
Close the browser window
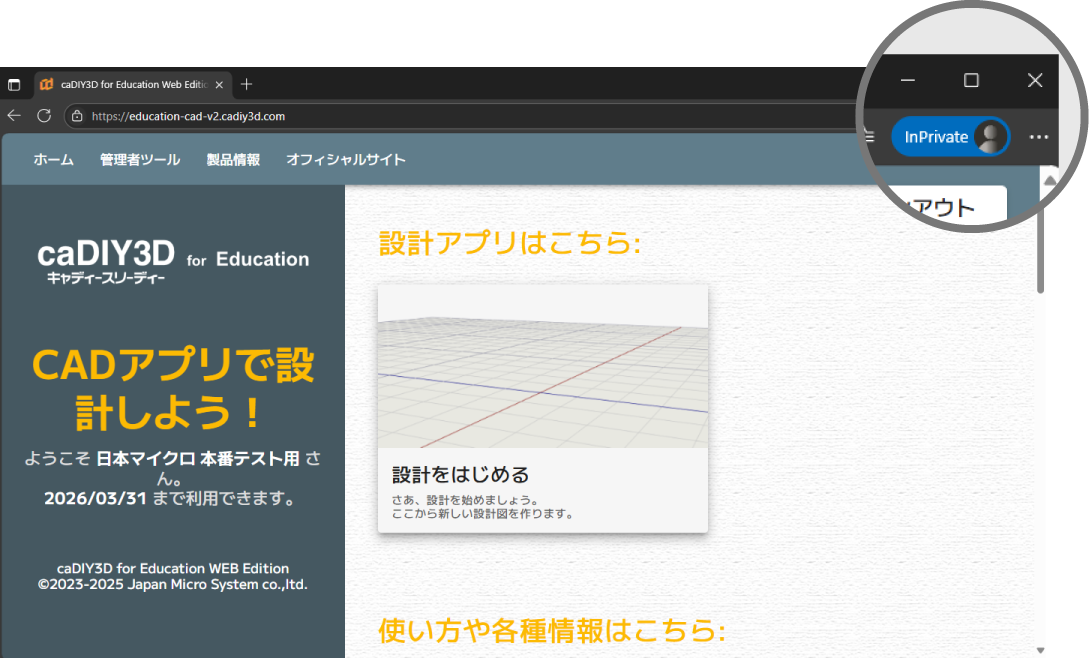[x=1035, y=81]
